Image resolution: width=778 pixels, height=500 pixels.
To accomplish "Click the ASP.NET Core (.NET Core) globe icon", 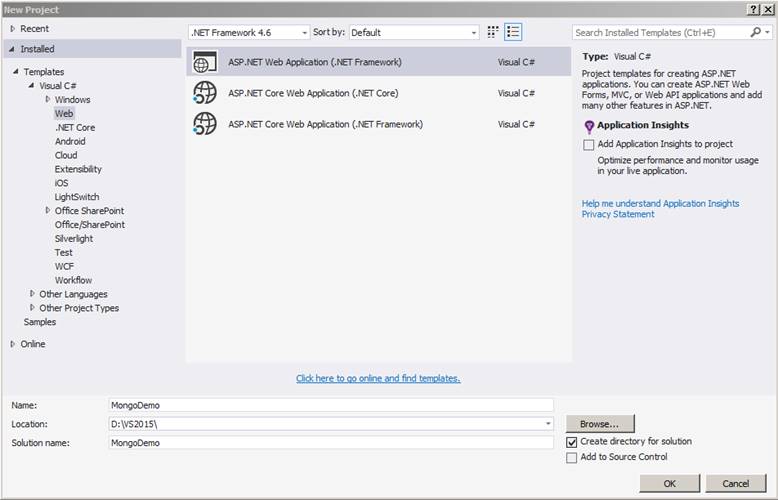I will pyautogui.click(x=205, y=93).
